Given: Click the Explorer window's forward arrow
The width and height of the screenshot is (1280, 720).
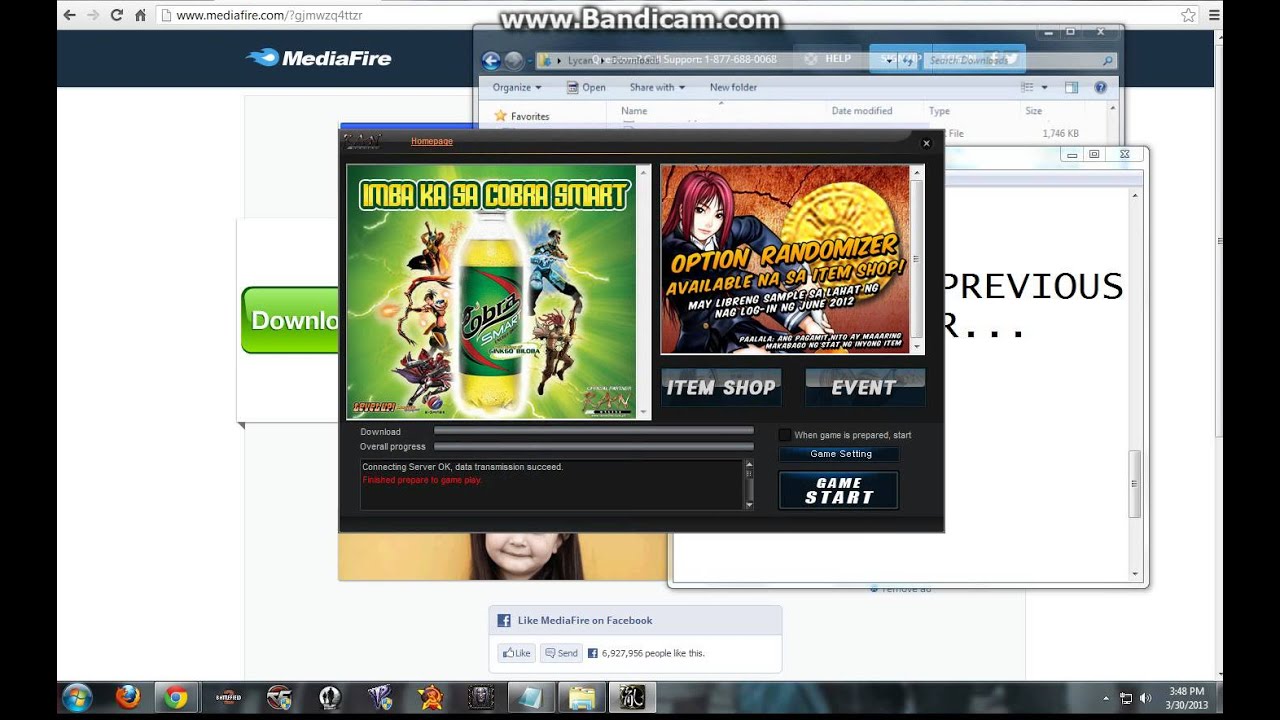Looking at the screenshot, I should click(514, 61).
